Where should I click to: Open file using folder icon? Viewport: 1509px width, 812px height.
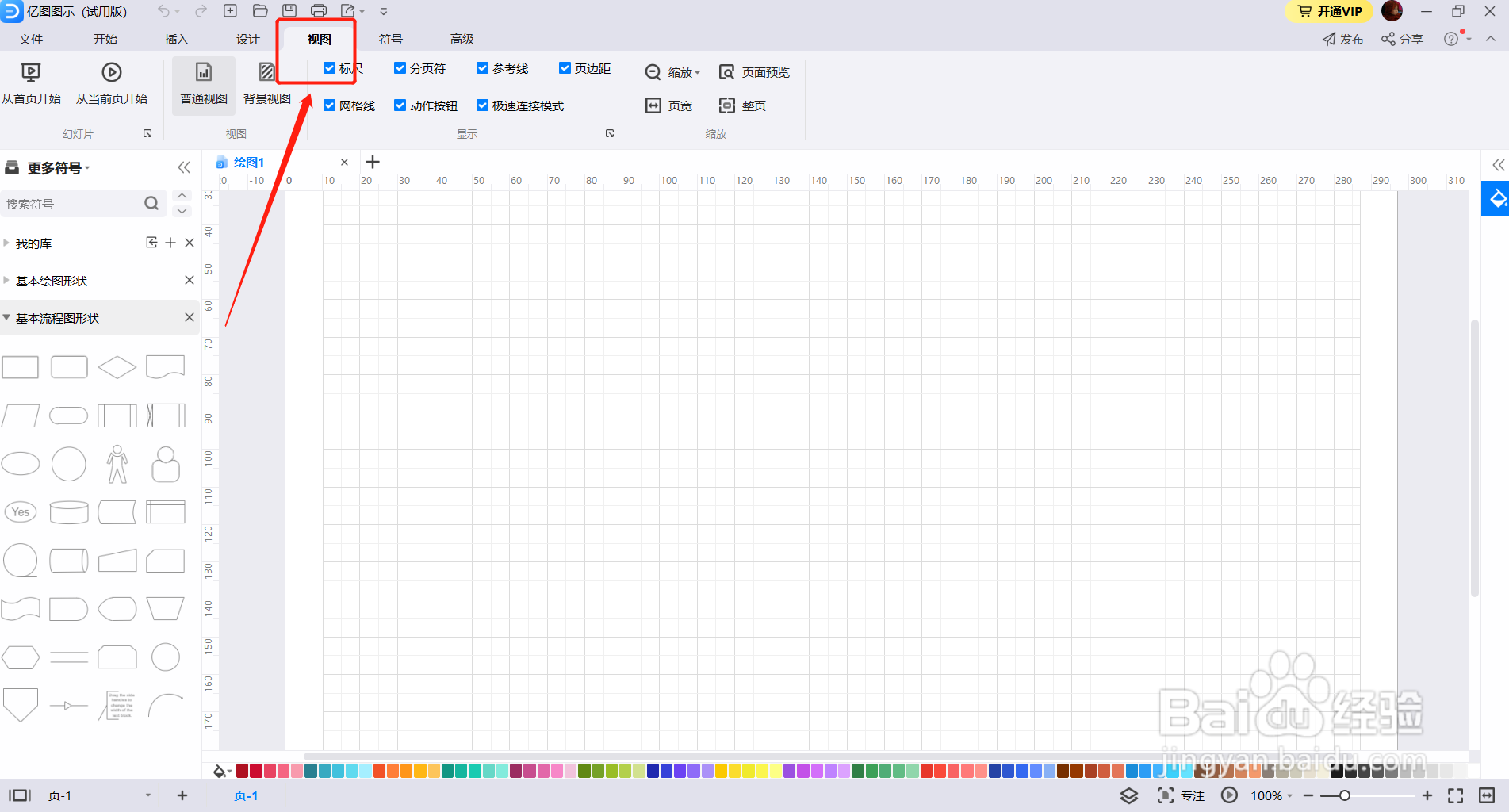pos(260,11)
